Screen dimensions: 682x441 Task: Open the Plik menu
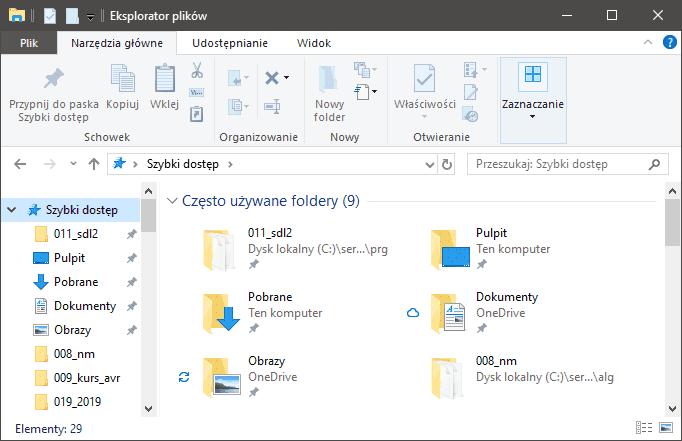point(29,43)
